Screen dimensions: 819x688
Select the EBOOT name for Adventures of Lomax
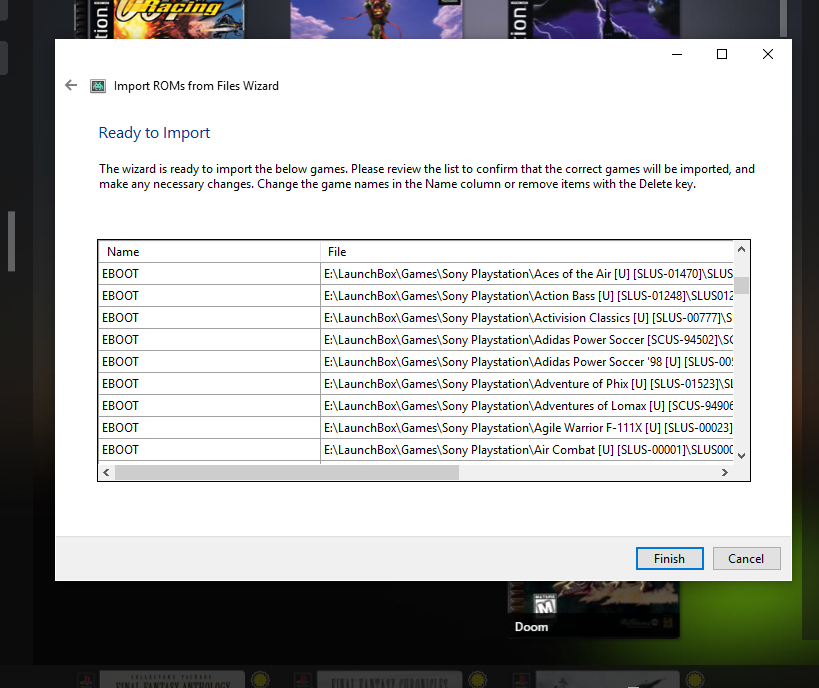[209, 405]
